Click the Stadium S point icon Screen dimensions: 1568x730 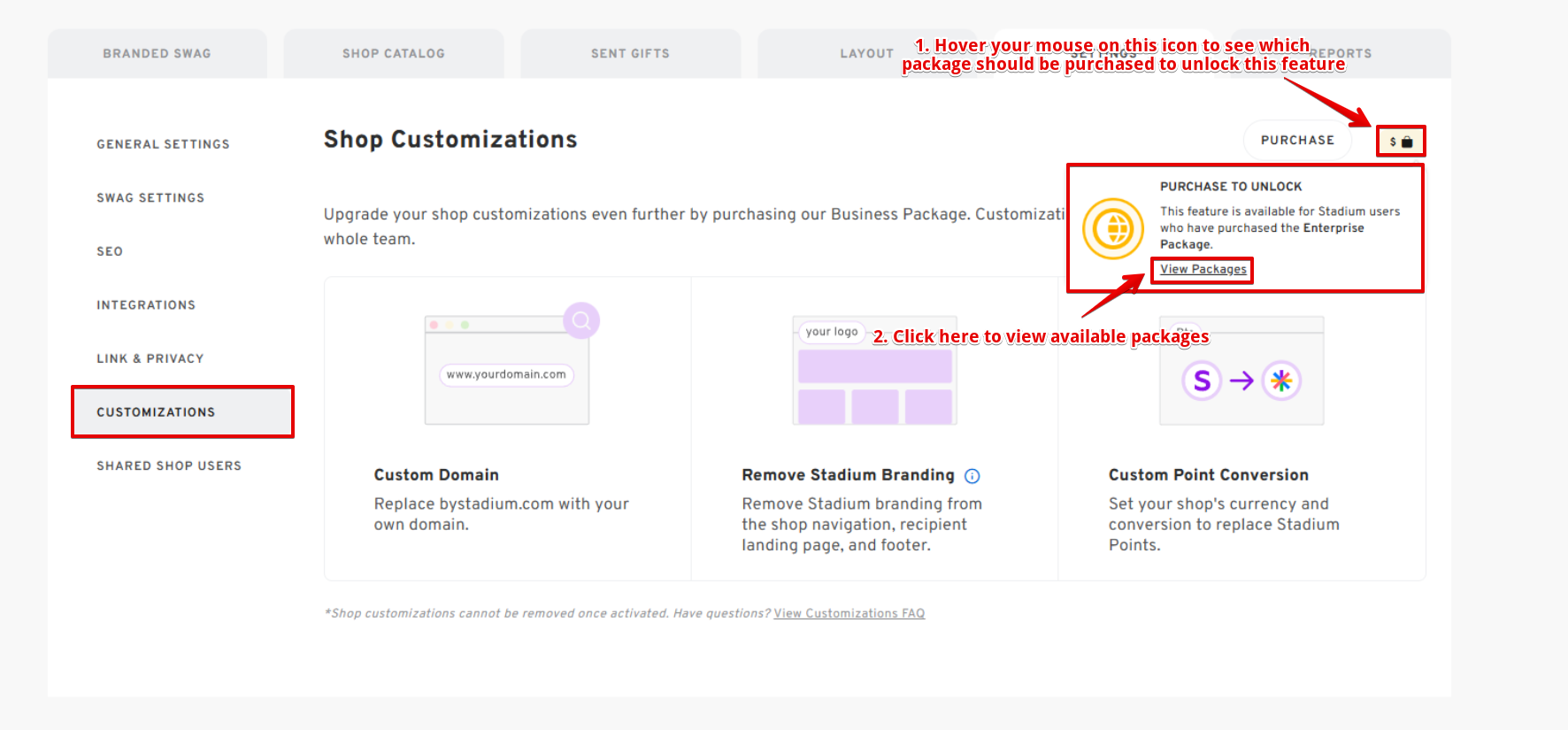(x=1202, y=380)
